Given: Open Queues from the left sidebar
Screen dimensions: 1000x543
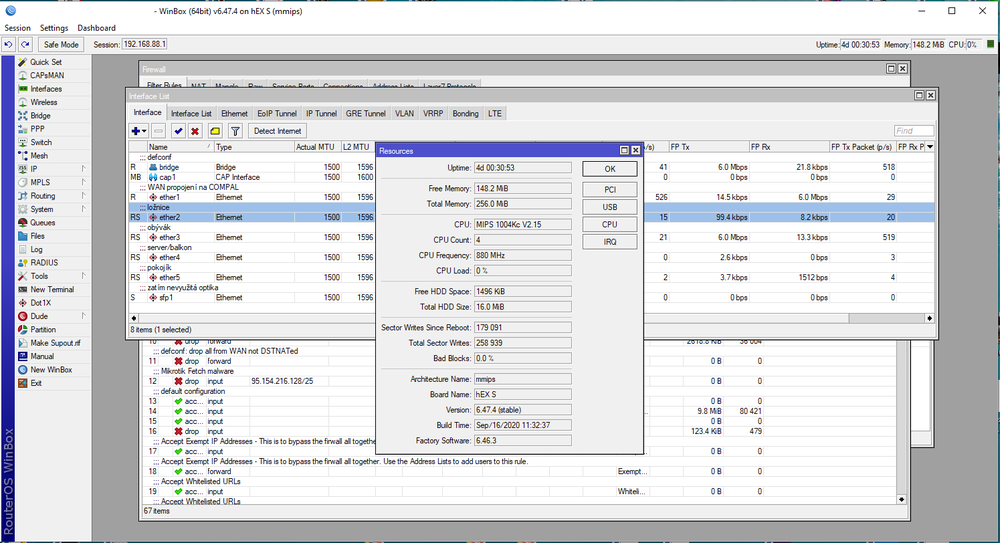Looking at the screenshot, I should (42, 223).
